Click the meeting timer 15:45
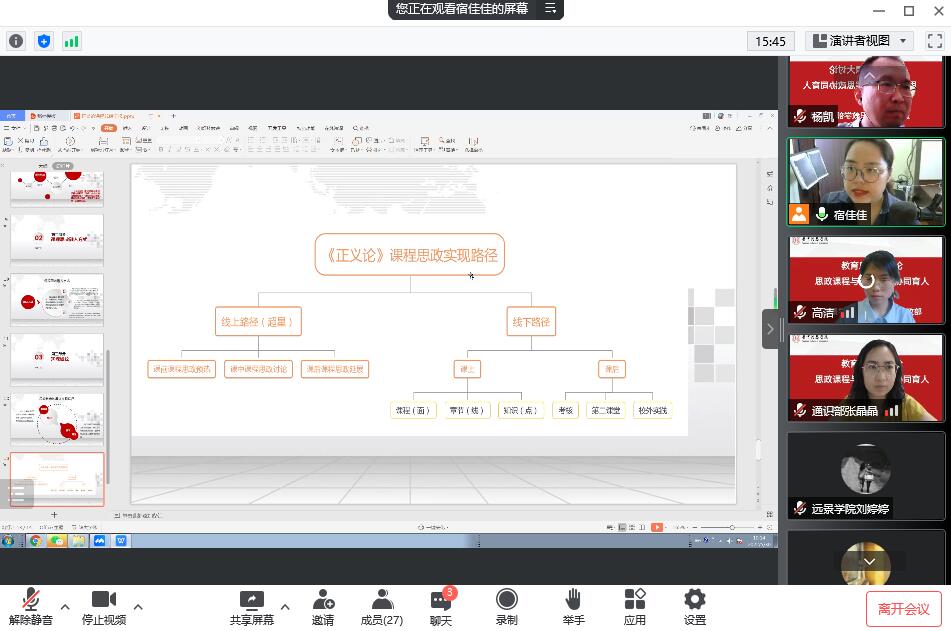 click(x=770, y=41)
